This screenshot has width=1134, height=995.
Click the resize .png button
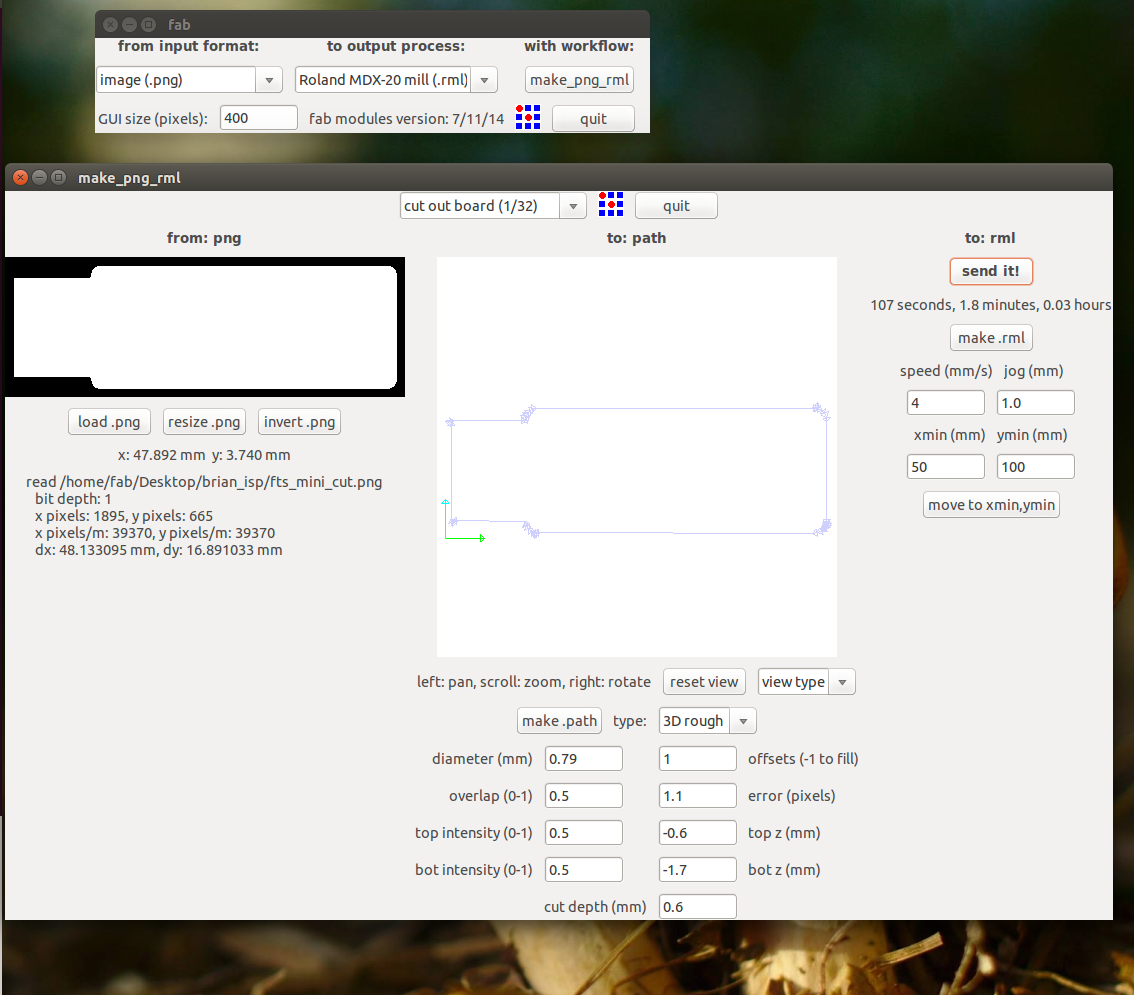(x=204, y=422)
